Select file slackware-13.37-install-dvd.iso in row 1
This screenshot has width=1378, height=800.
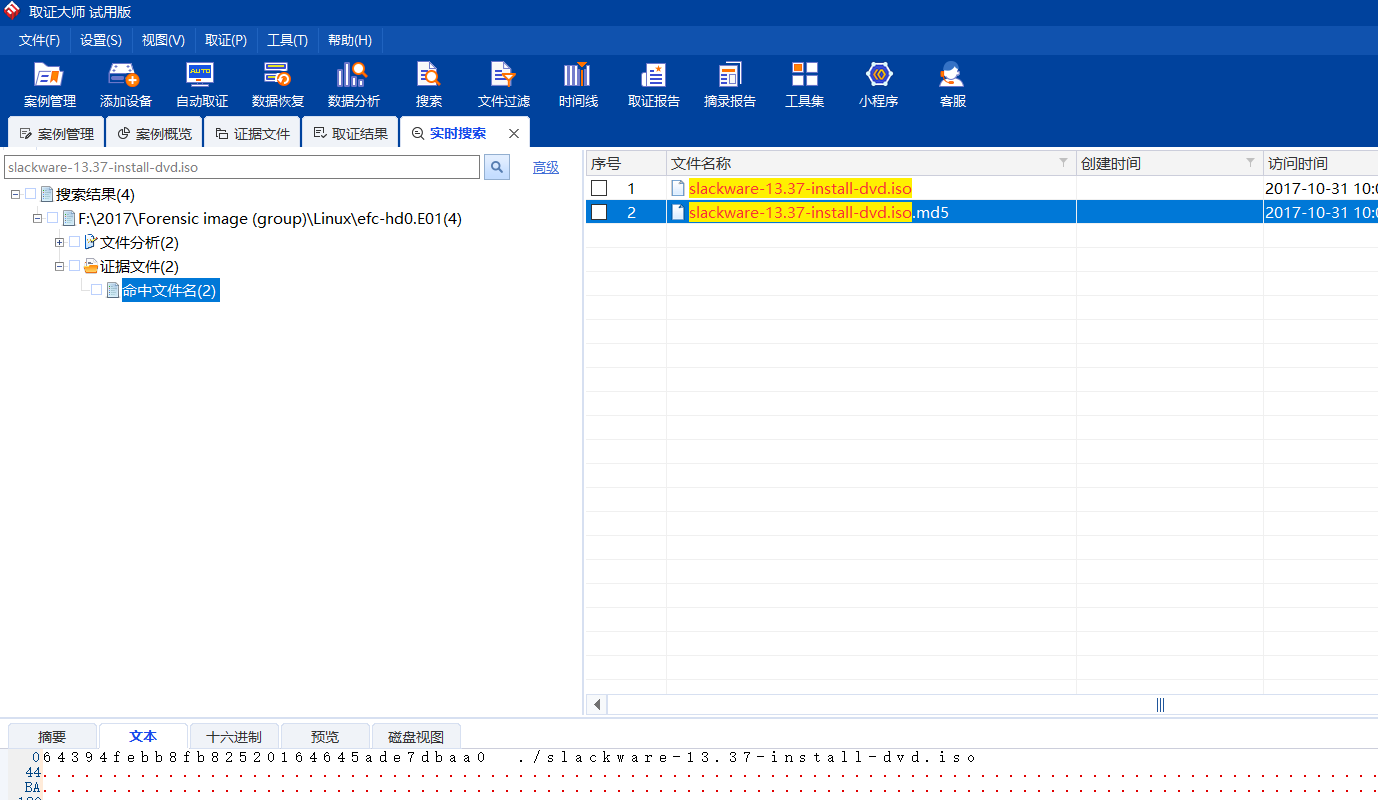pyautogui.click(x=800, y=188)
